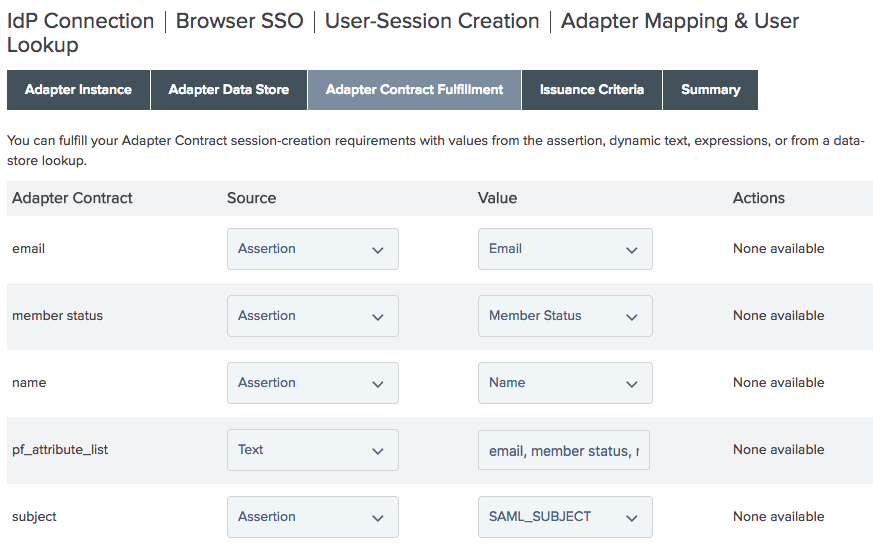This screenshot has height=552, width=873.
Task: Click the Value column header
Action: tap(497, 198)
